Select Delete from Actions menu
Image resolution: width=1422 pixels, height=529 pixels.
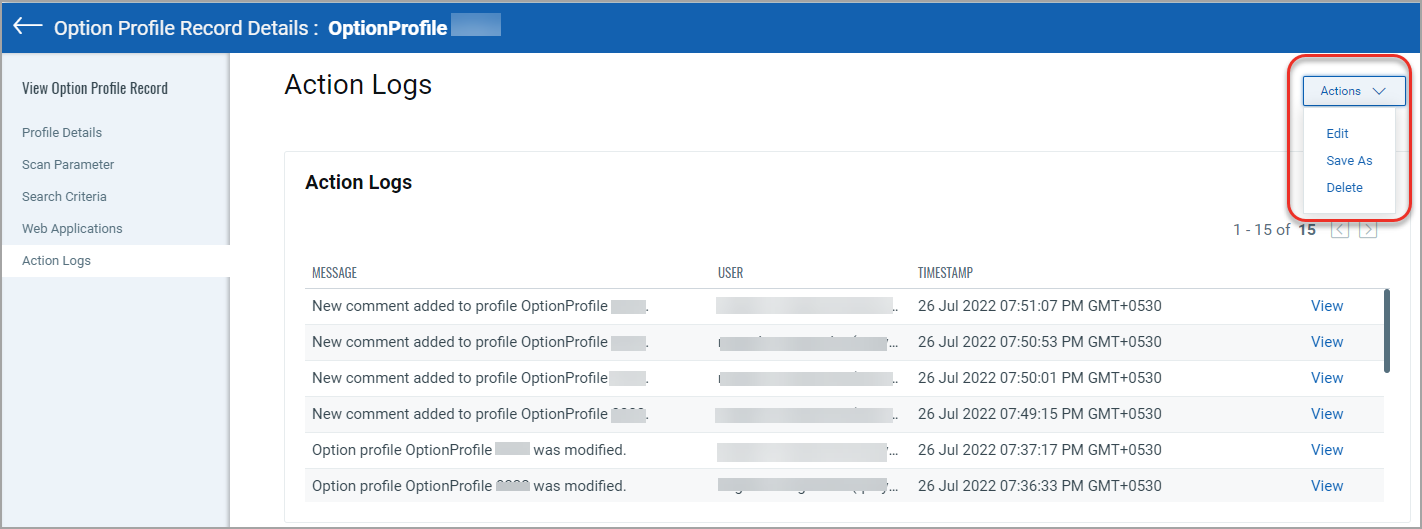point(1344,188)
